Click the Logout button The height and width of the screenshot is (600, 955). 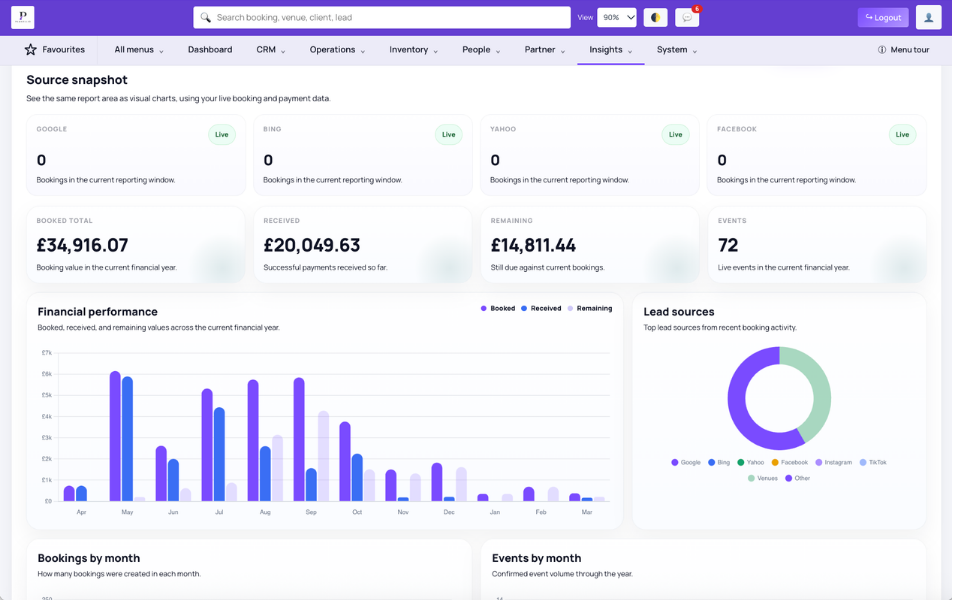point(883,18)
